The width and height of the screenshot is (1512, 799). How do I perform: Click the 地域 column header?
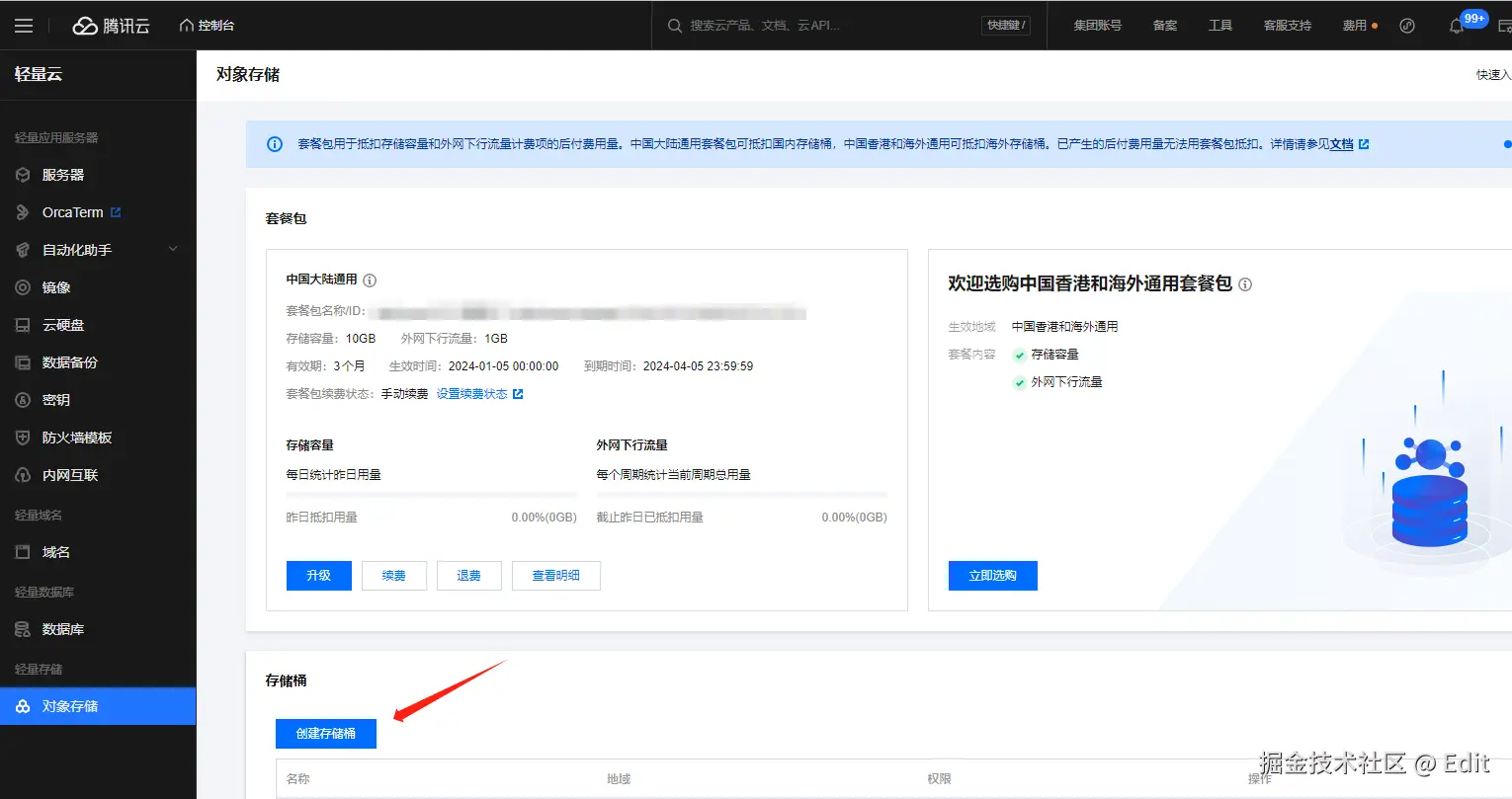(620, 779)
